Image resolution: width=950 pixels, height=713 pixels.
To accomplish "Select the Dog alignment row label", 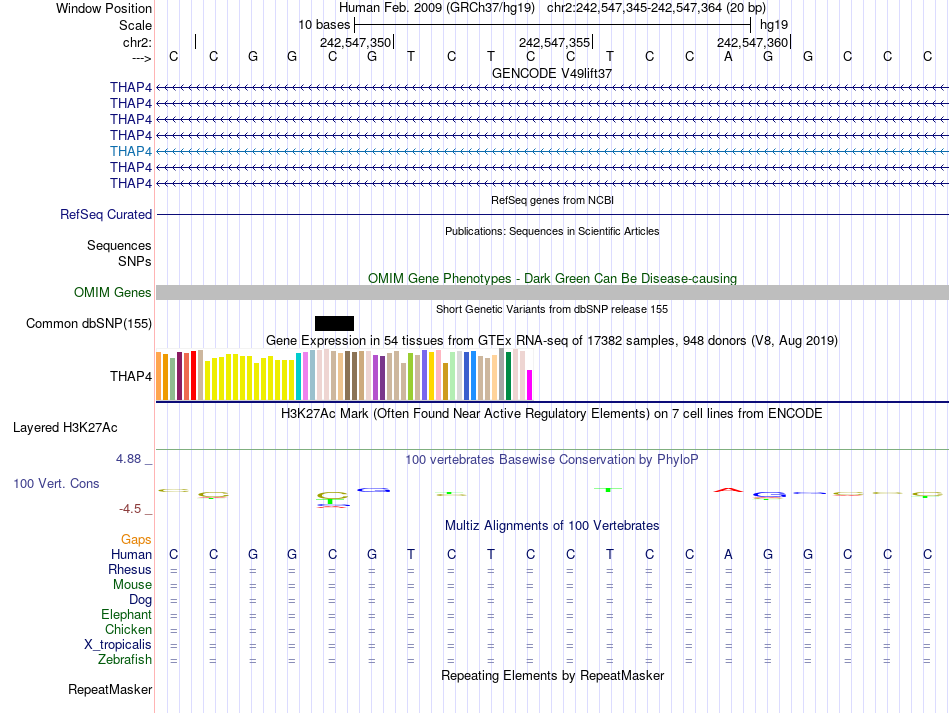I will [141, 600].
